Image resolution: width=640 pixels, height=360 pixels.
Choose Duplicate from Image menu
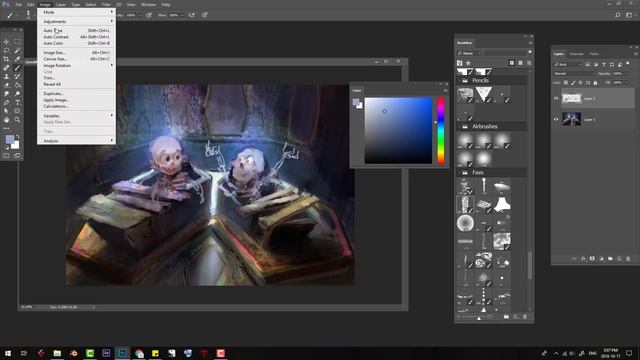coord(76,93)
